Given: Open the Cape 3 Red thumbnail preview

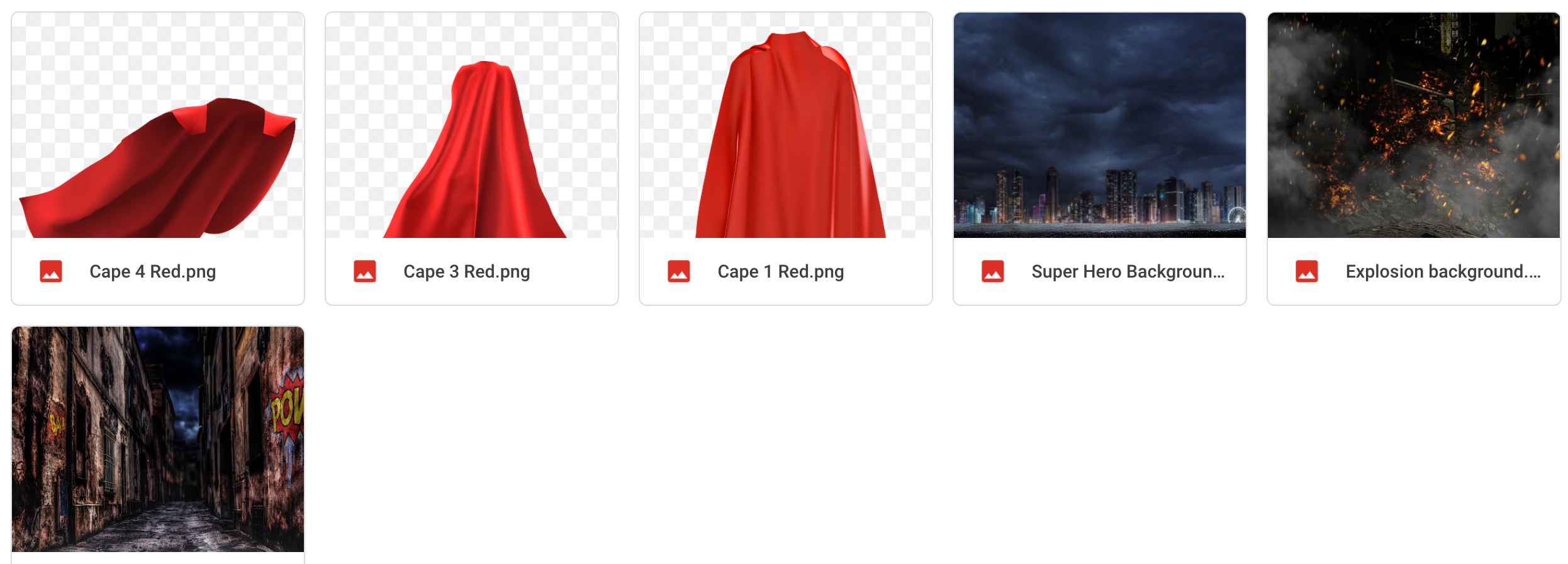Looking at the screenshot, I should coord(472,125).
